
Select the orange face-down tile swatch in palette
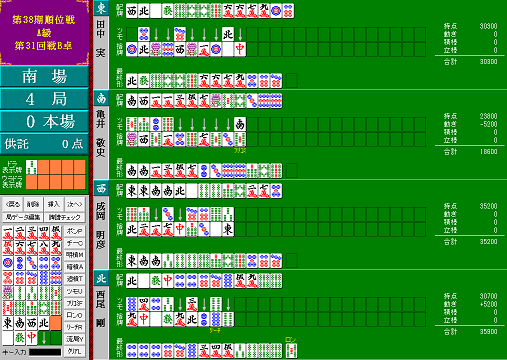(x=56, y=323)
